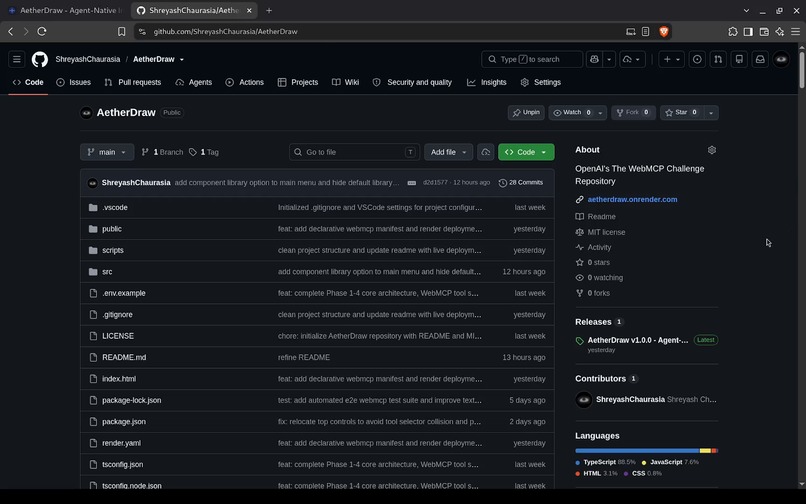Screen dimensions: 806x504
Task: Open the Copilot chat icon in header
Action: pyautogui.click(x=595, y=59)
